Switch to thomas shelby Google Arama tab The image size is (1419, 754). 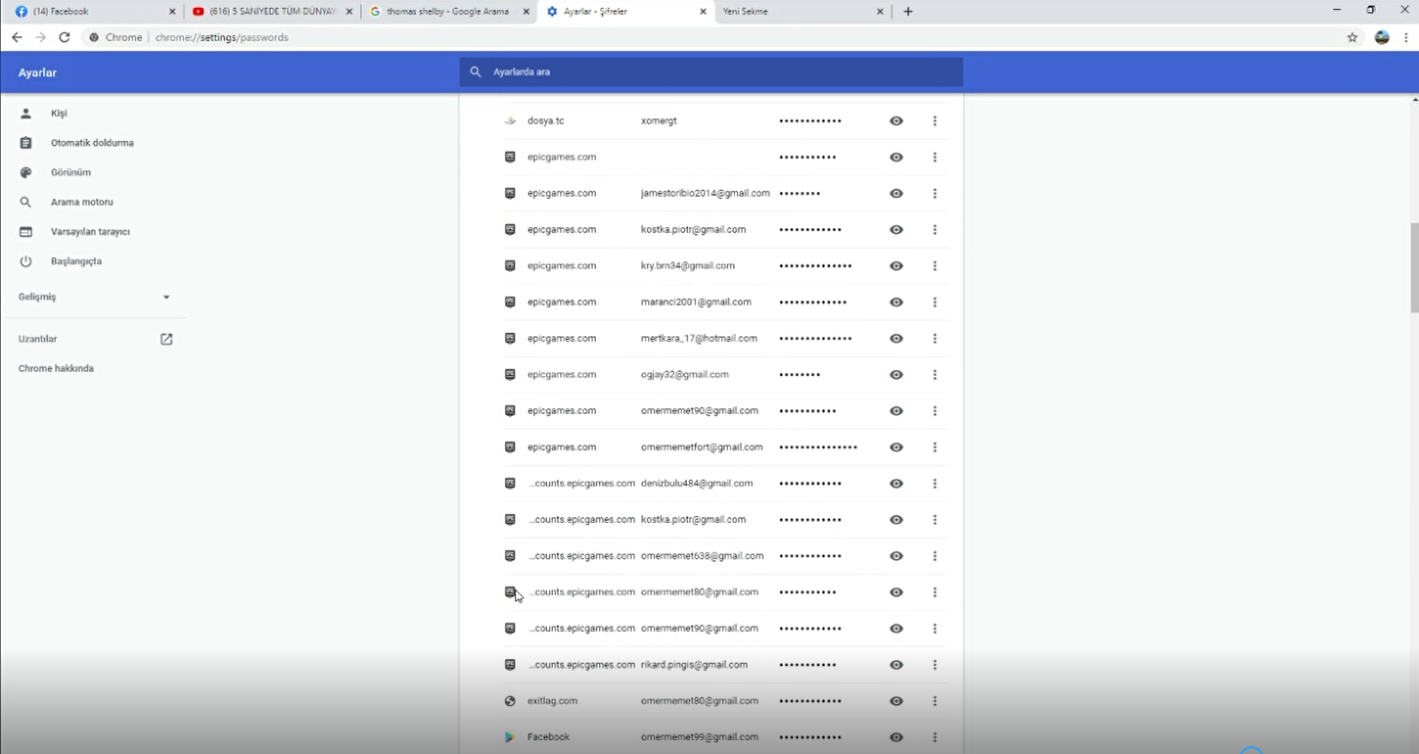[x=447, y=12]
